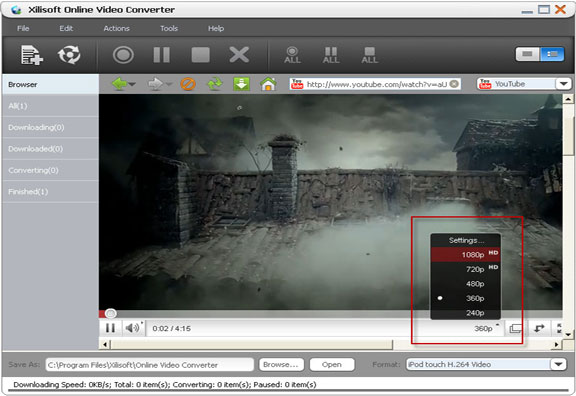Stop the page loading
This screenshot has height=396, width=576.
click(x=188, y=84)
